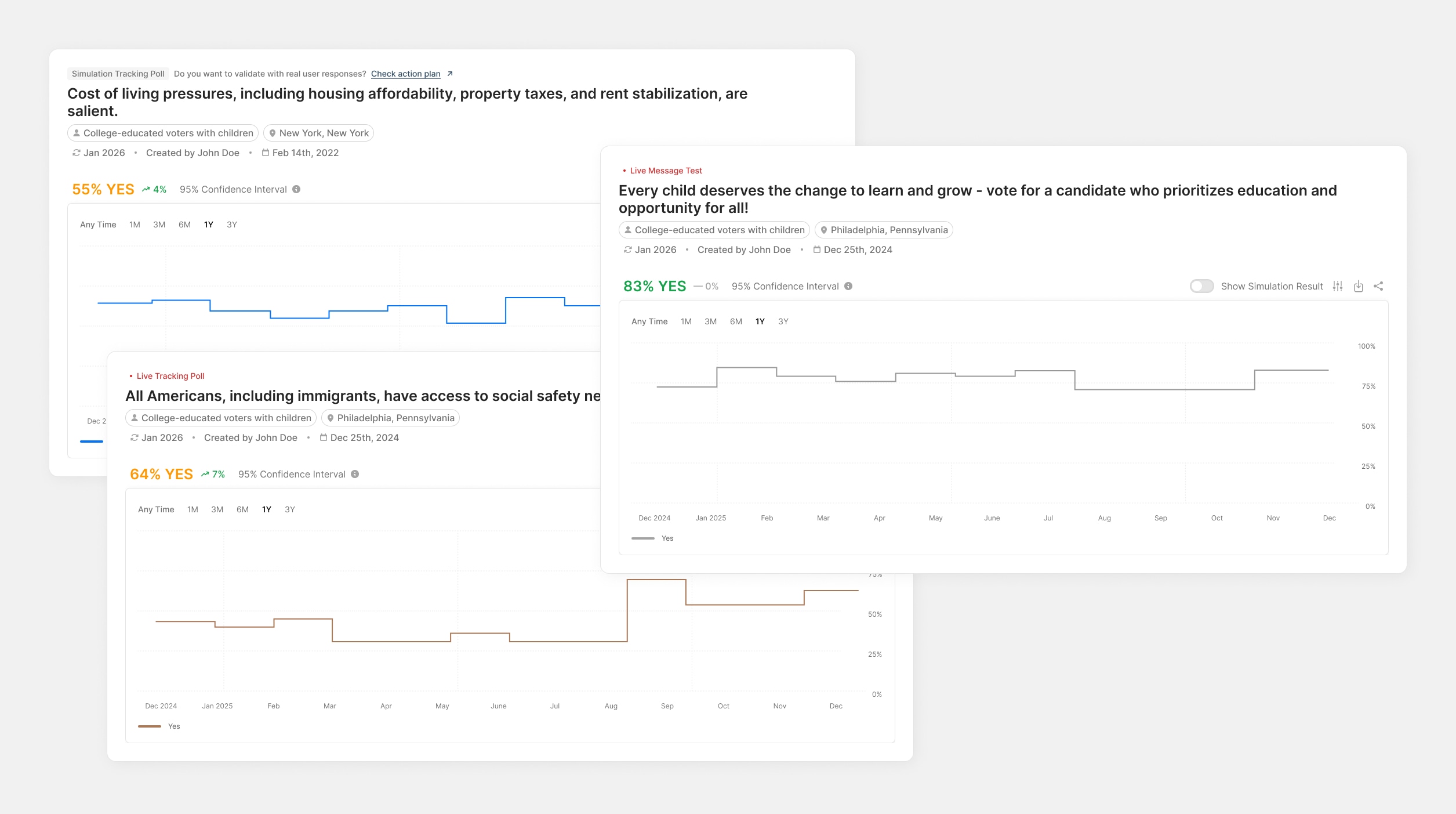This screenshot has width=1456, height=814.
Task: Select 1M range in Cost of living chart
Action: [x=135, y=225]
